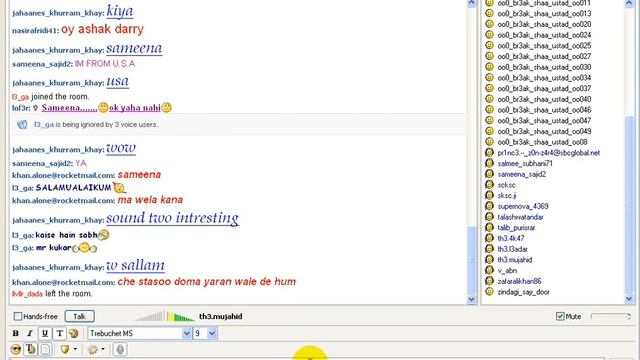Click avatar icon beside salmee_subhani71

(x=489, y=163)
